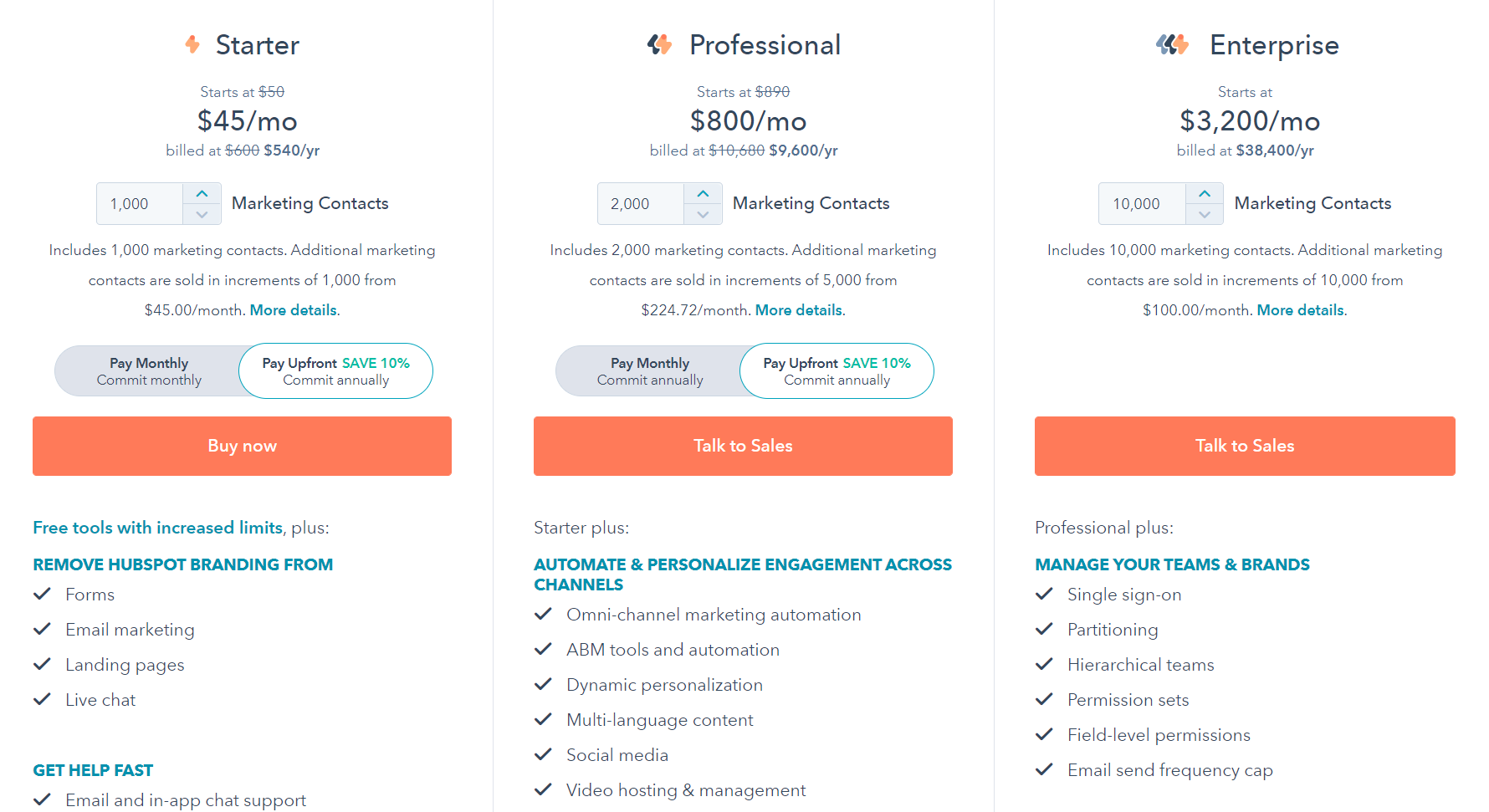Choose Pay Upfront for the Professional plan
1489x812 pixels.
(837, 371)
